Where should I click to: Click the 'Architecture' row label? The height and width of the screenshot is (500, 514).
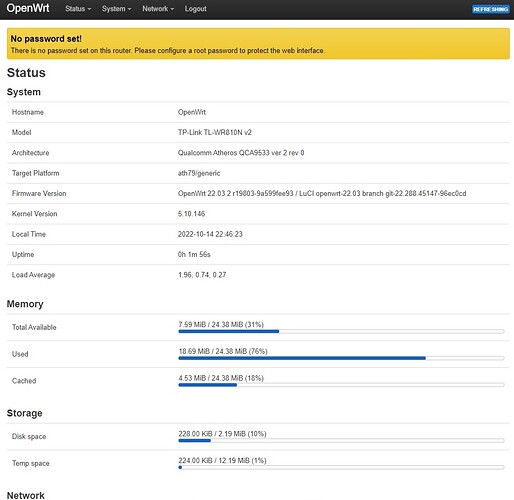31,153
